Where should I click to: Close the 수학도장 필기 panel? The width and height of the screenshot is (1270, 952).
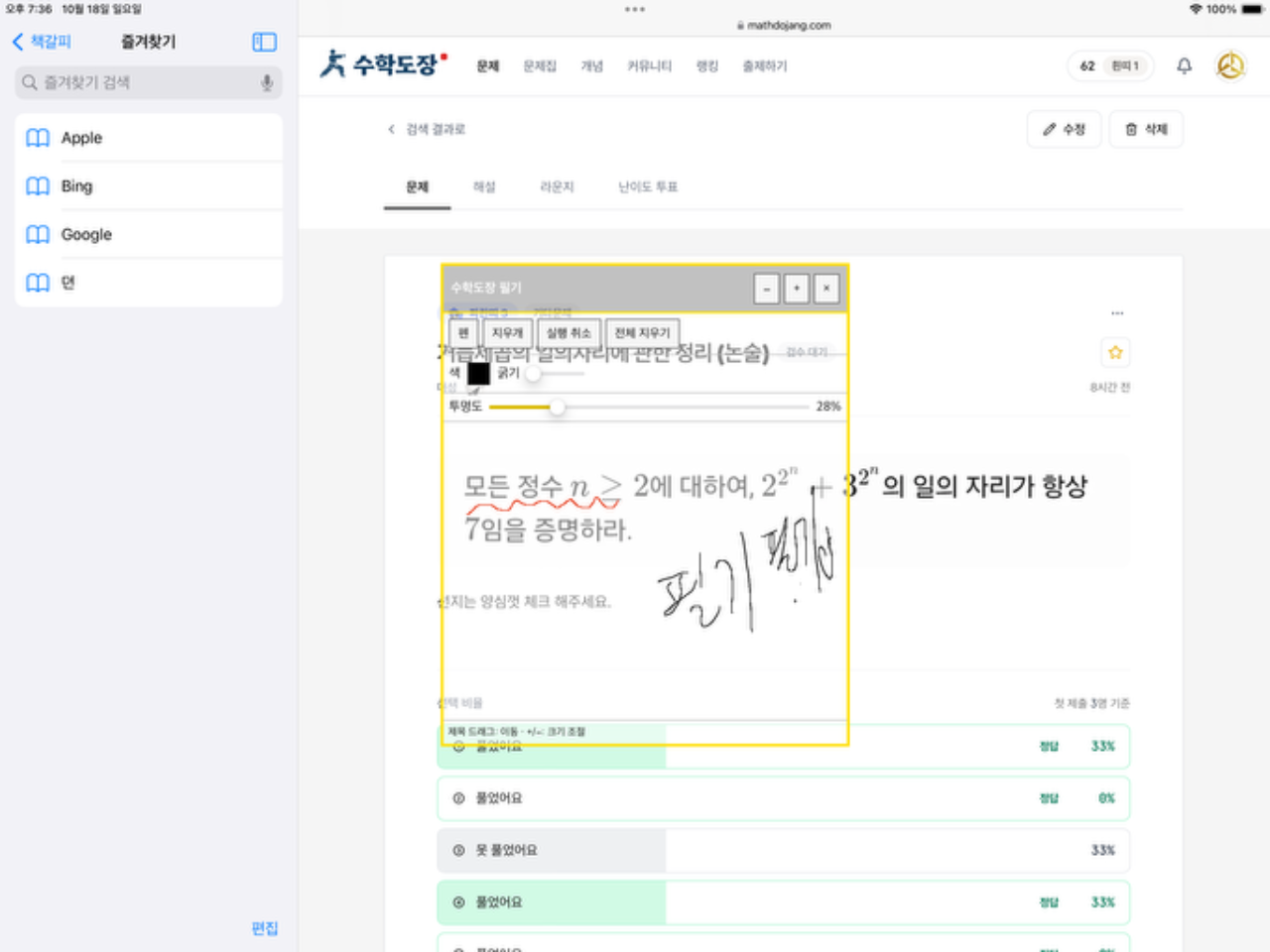pos(826,289)
